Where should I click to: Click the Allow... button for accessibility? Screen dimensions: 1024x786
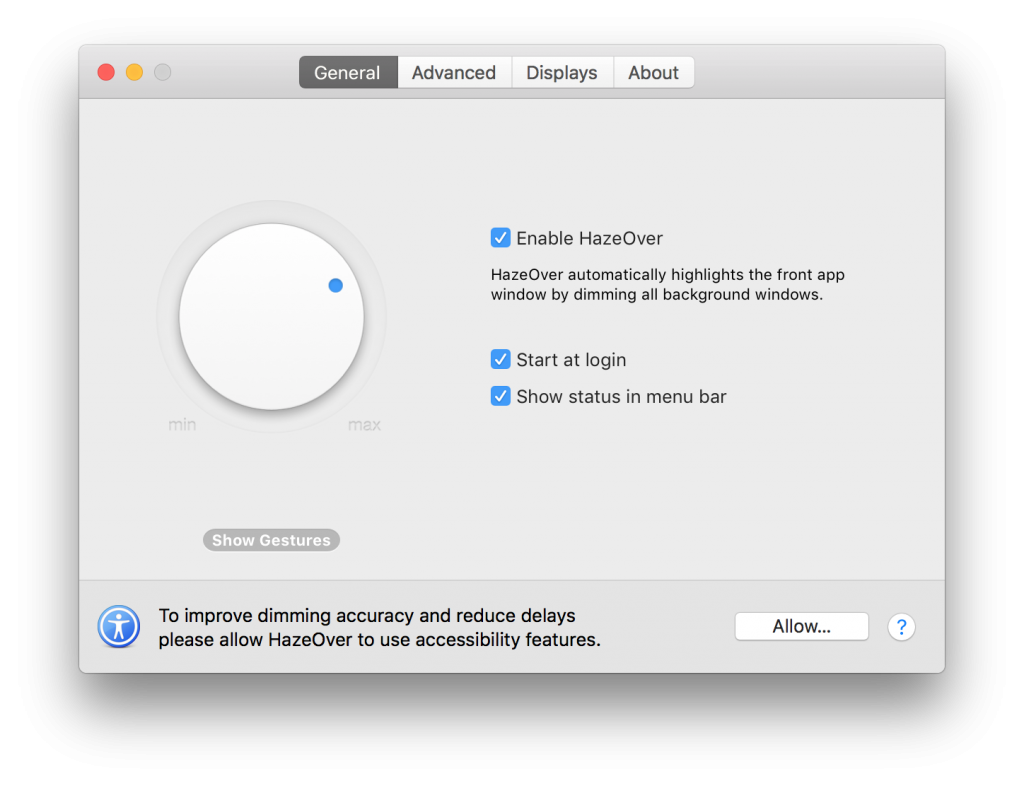pos(801,627)
